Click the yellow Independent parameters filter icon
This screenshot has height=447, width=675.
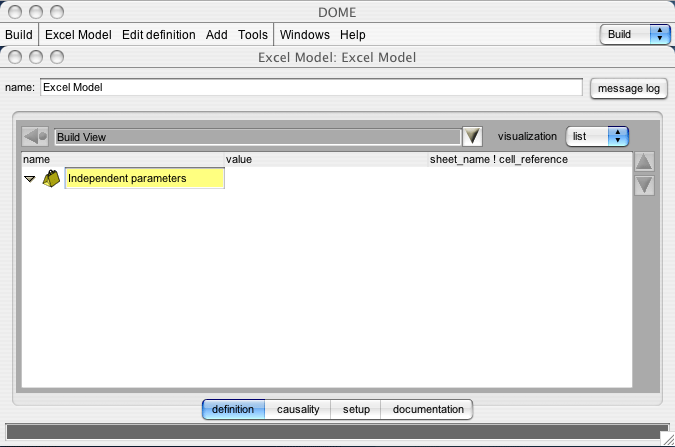(x=51, y=178)
